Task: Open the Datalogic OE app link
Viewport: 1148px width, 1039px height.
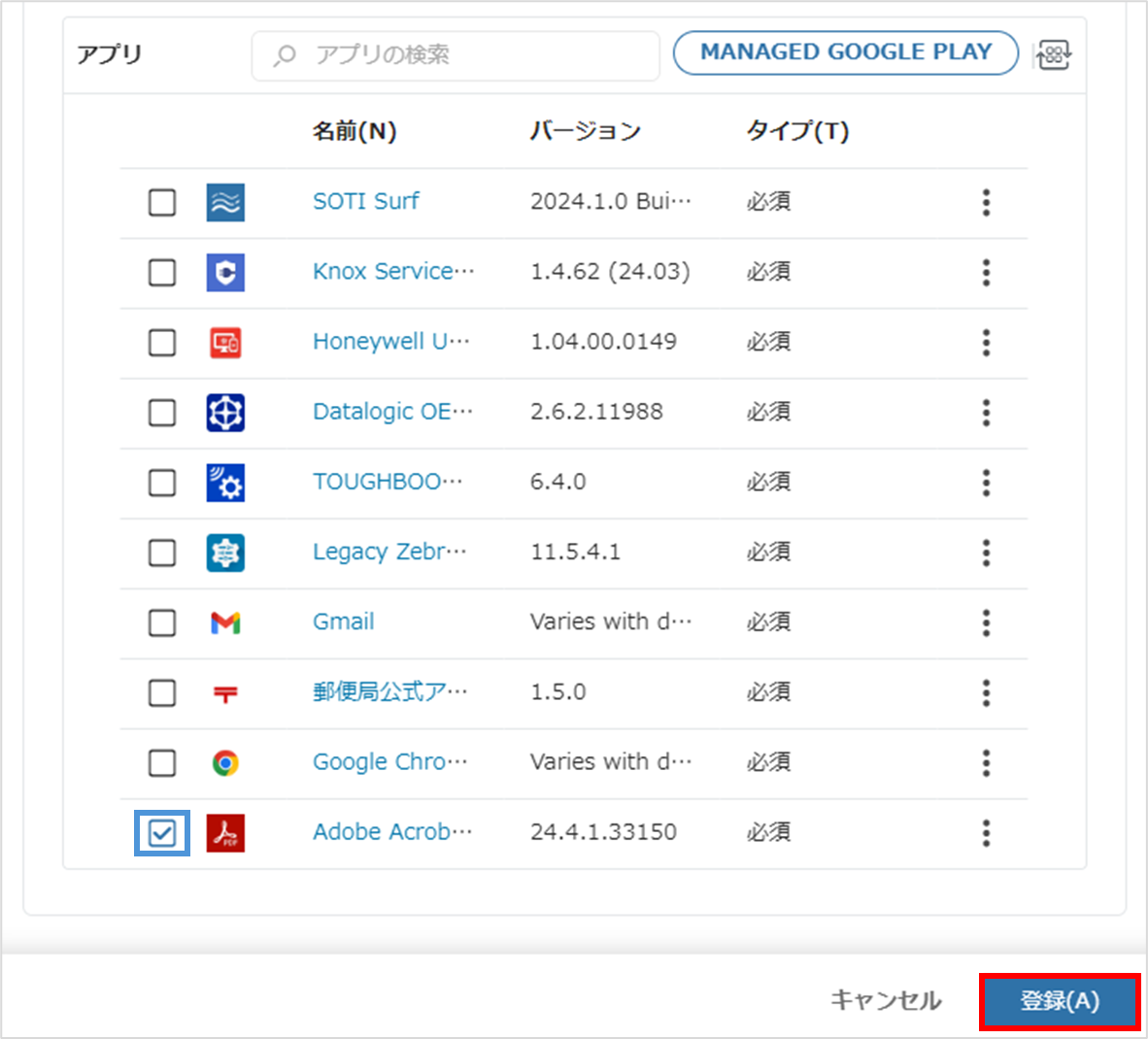Action: 392,413
